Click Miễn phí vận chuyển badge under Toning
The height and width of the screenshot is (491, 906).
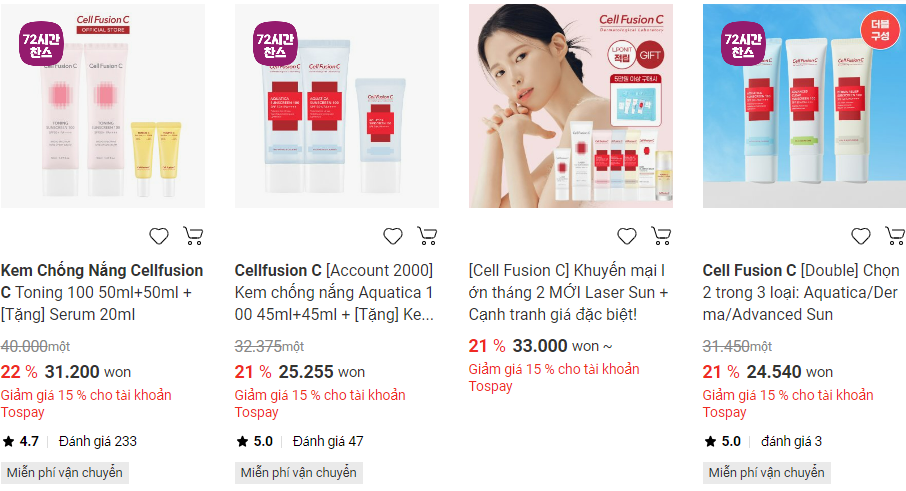tap(65, 473)
